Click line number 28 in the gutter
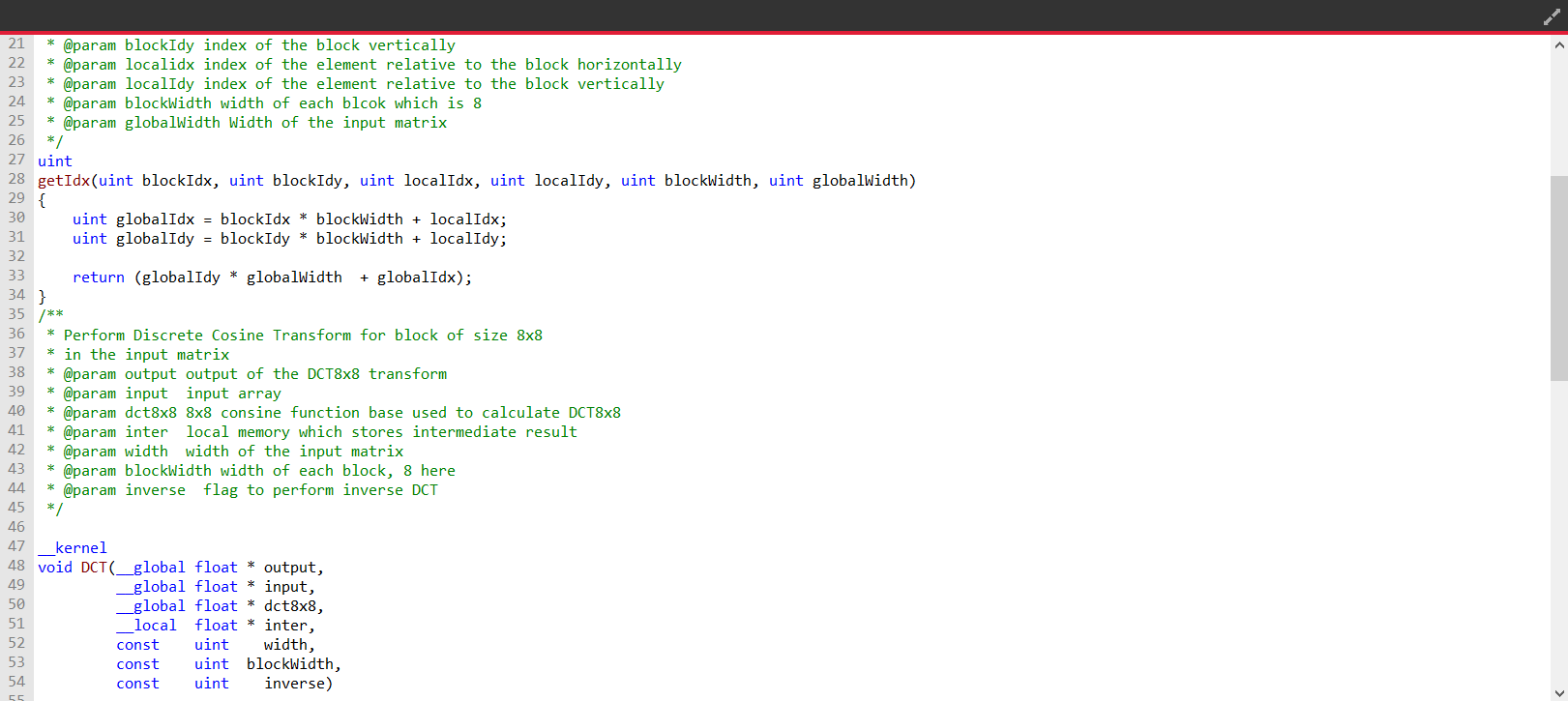 pos(16,179)
